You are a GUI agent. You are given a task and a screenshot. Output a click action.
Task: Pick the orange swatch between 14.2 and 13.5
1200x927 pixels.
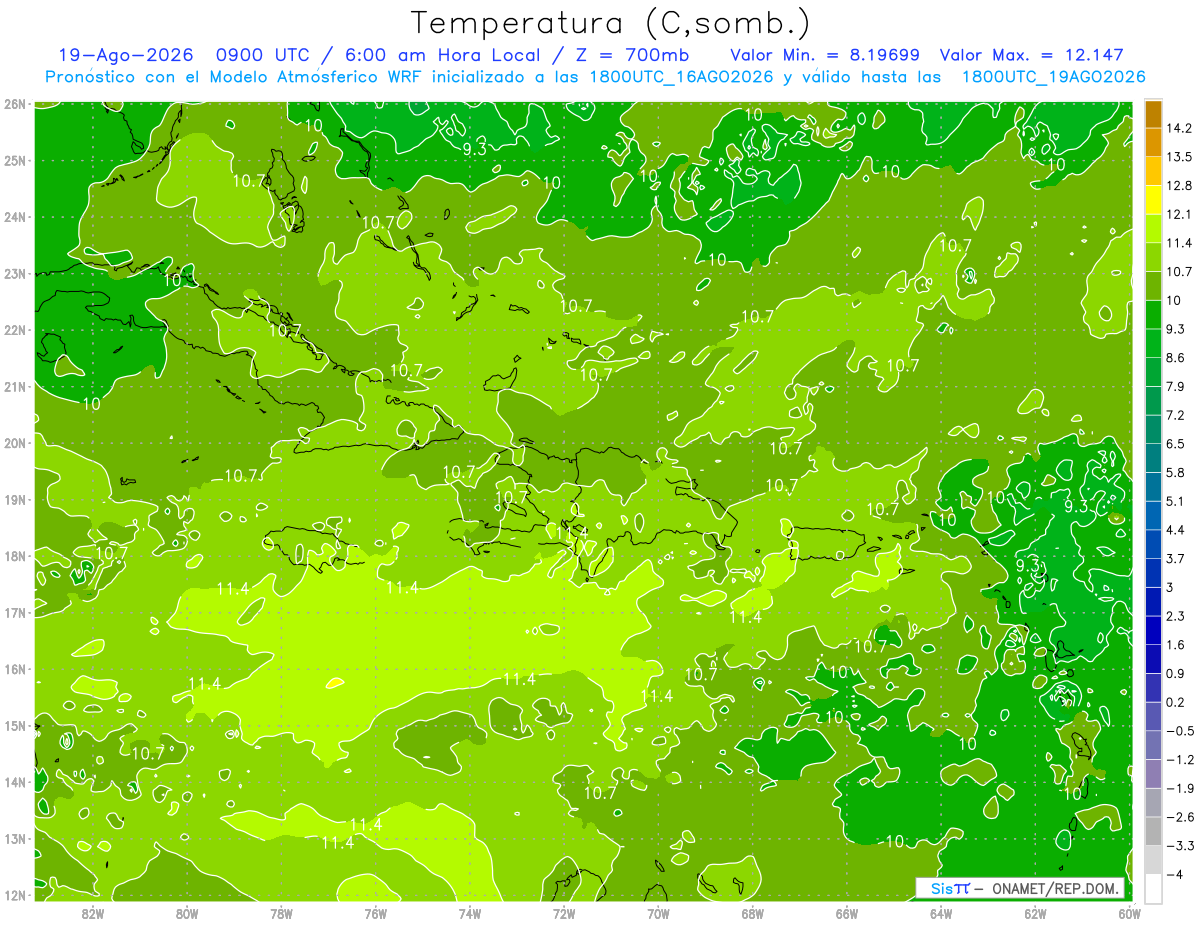coord(1152,142)
